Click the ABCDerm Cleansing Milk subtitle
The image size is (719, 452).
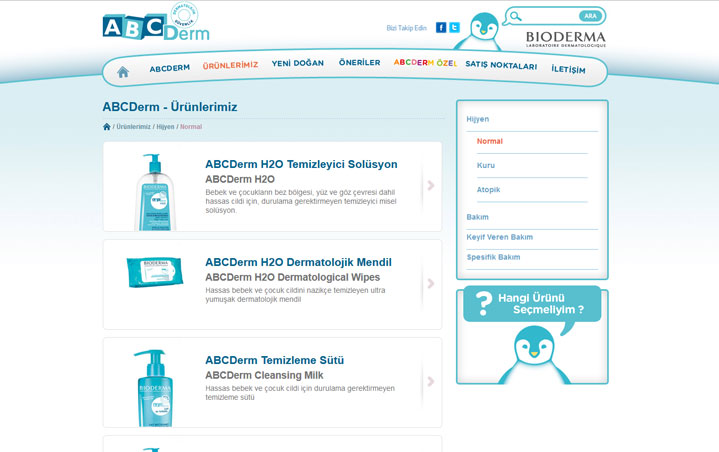[264, 375]
